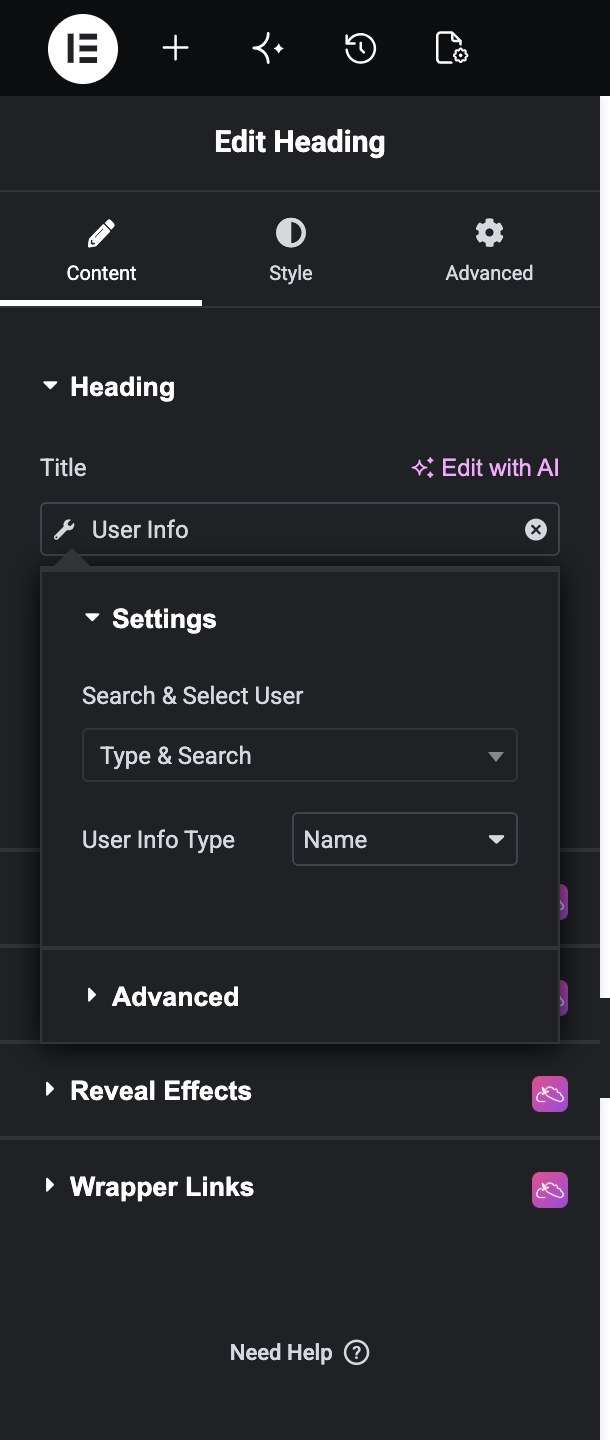
Task: Click the Edit with AI link
Action: coord(485,468)
